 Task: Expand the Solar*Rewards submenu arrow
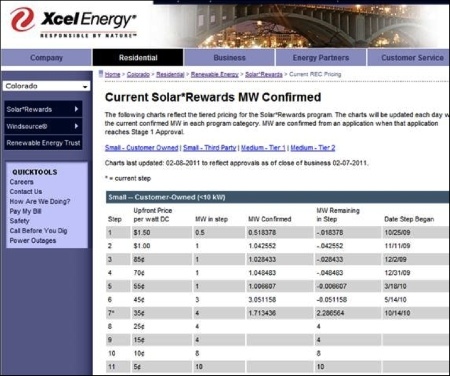[76, 109]
